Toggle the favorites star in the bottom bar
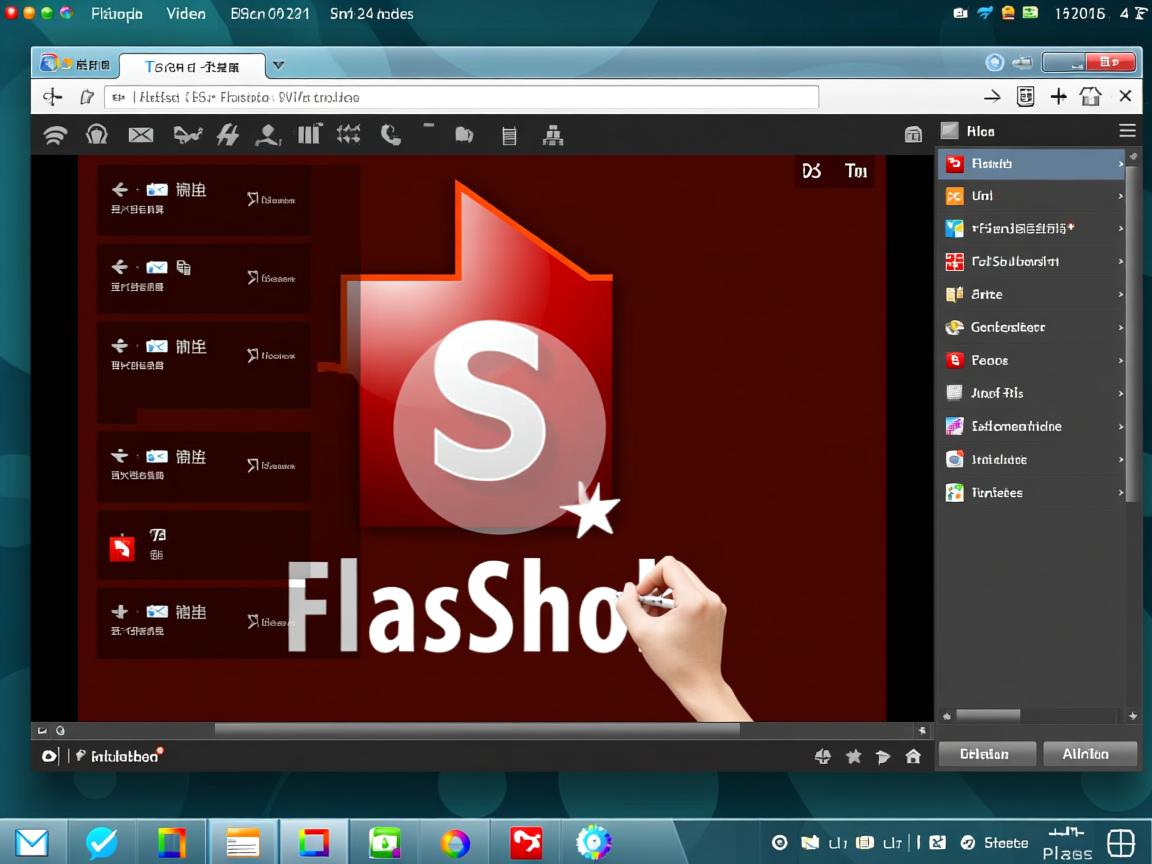The height and width of the screenshot is (864, 1152). pos(853,756)
